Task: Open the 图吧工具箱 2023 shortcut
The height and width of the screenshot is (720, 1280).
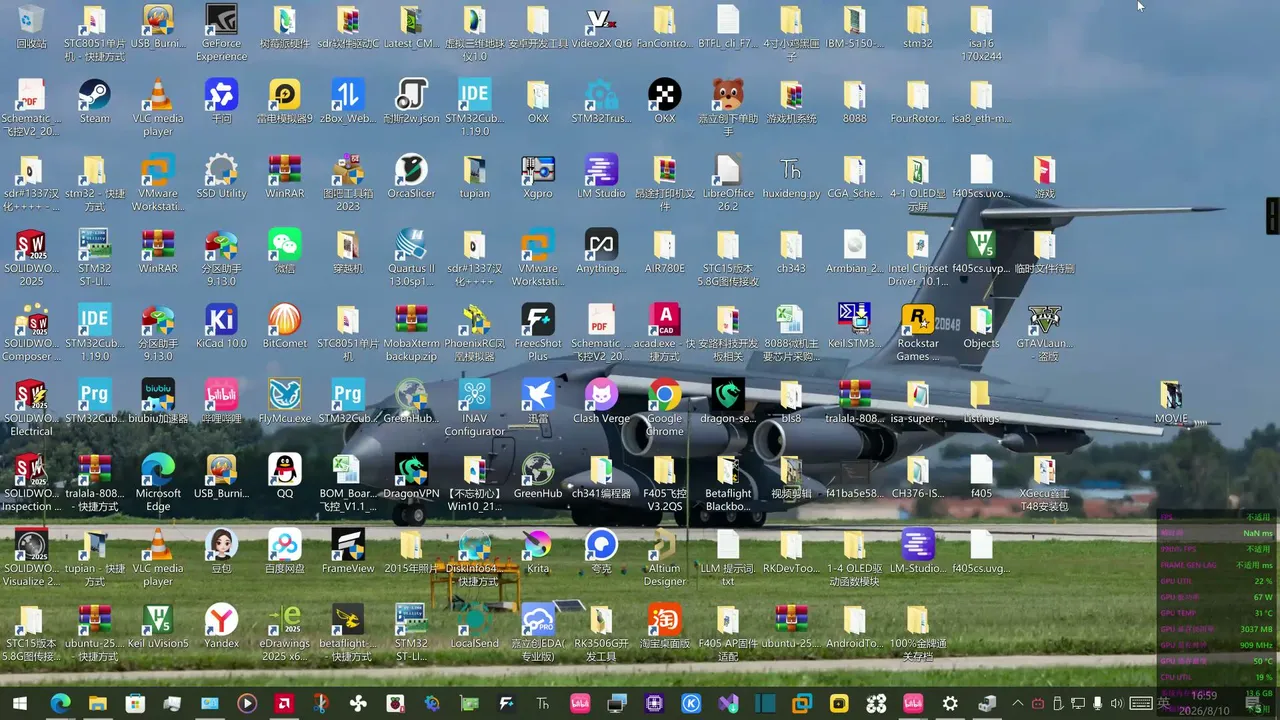Action: [348, 184]
